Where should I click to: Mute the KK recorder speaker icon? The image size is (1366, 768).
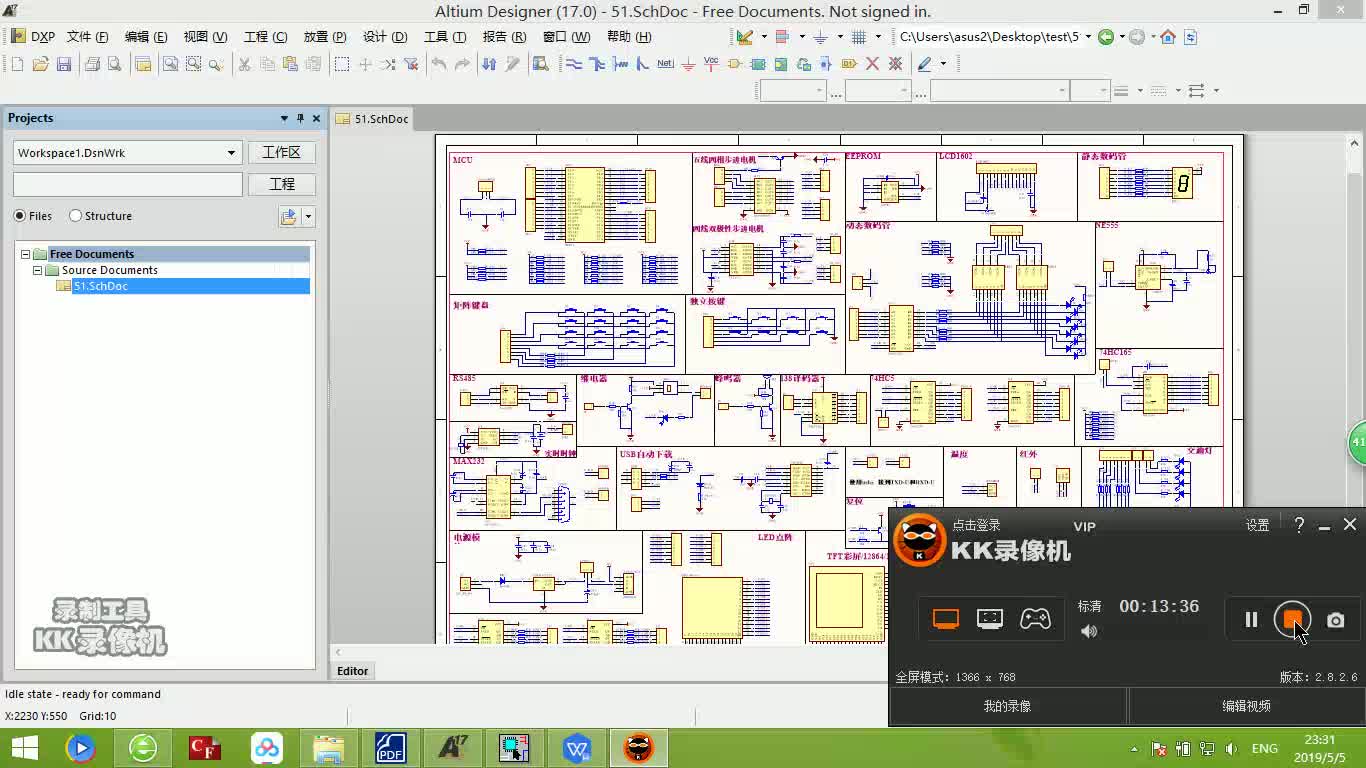[1089, 631]
